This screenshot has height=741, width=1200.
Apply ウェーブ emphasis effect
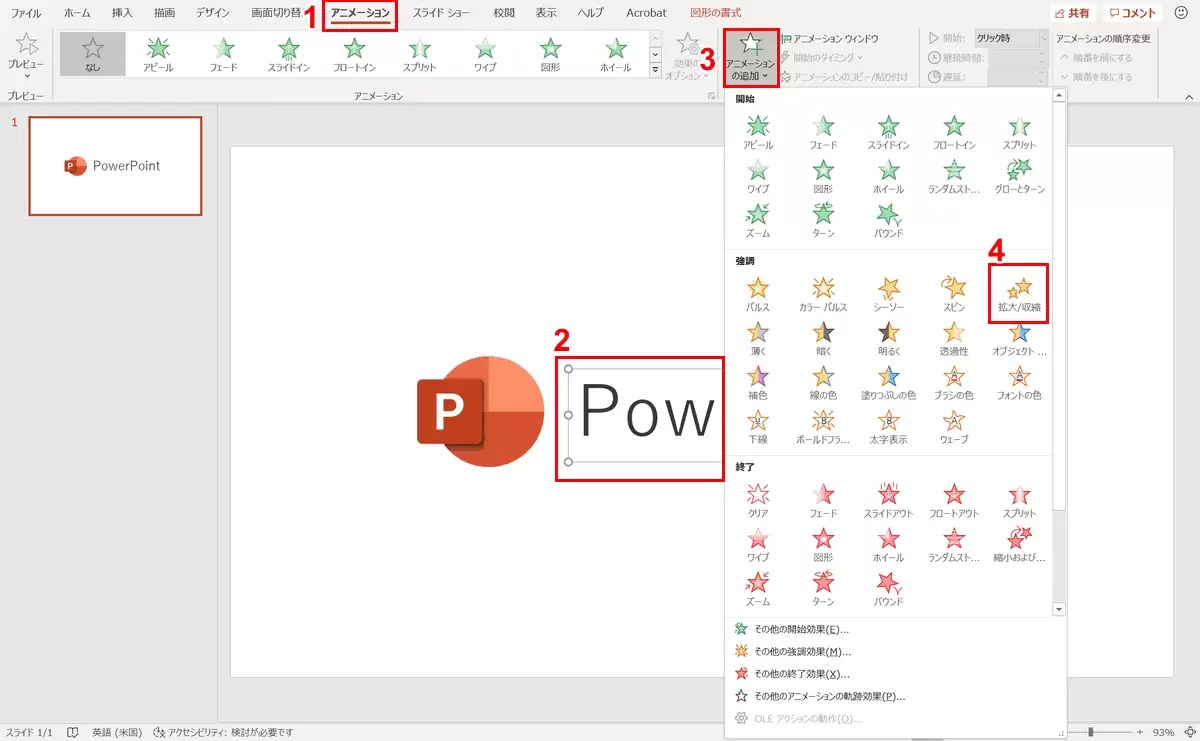click(954, 426)
